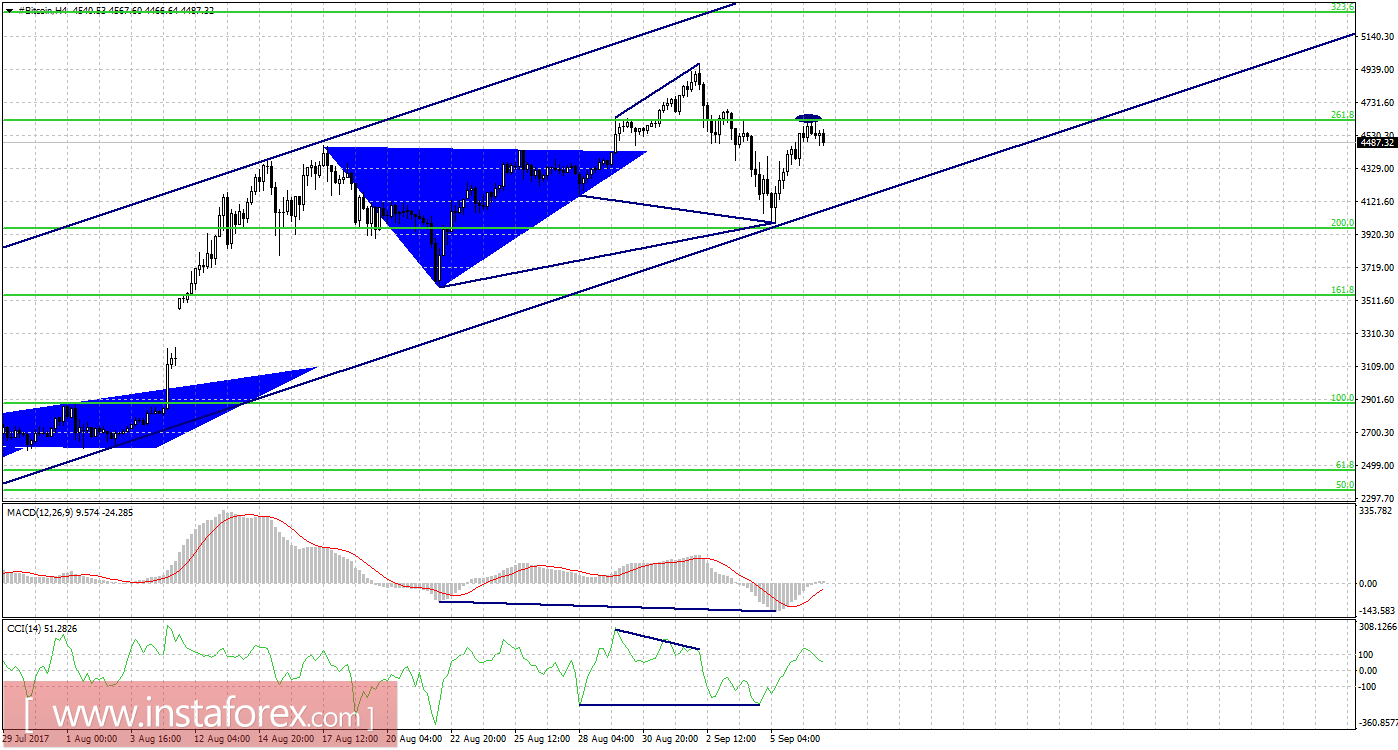Screen dimensions: 1398x750
Task: Click the -360.8577 CCI scale value
Action: pyautogui.click(x=1376, y=723)
